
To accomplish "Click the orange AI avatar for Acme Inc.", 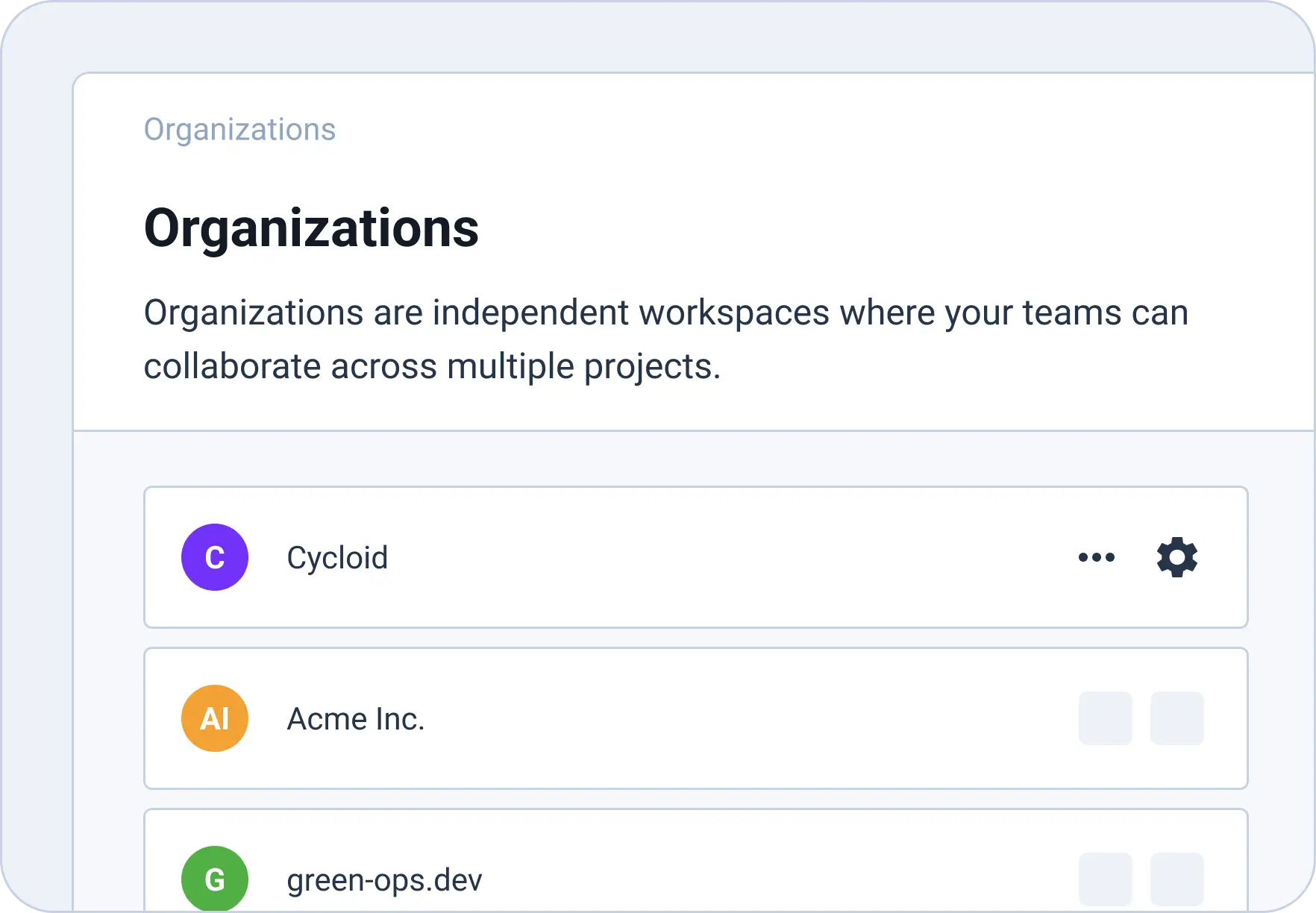I will [x=215, y=718].
